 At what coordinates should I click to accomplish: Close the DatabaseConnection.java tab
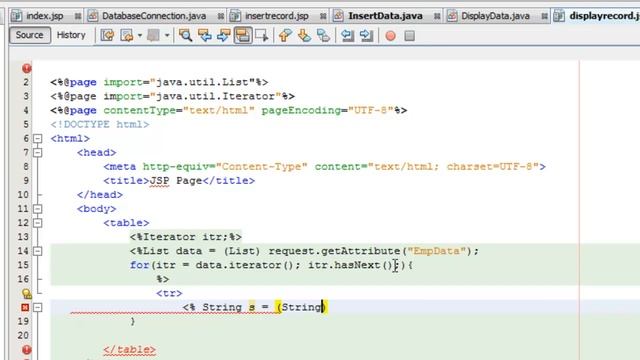coord(220,16)
